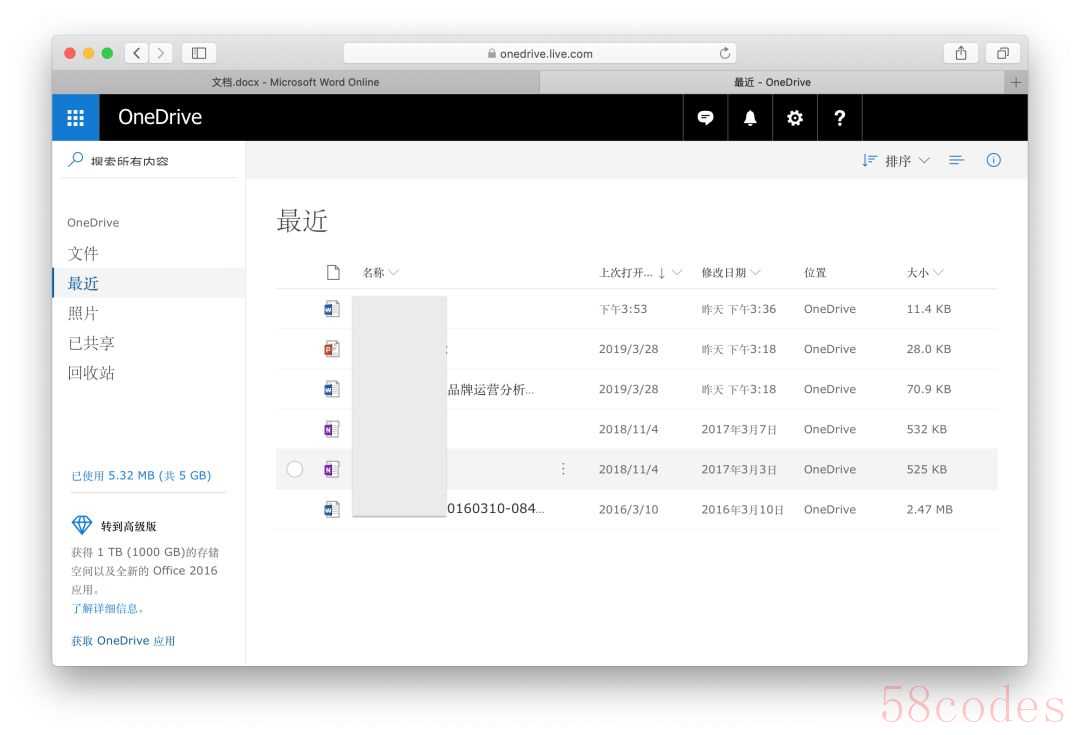The height and width of the screenshot is (735, 1080).
Task: Click the 2016年3月10日 modified date
Action: pyautogui.click(x=742, y=509)
